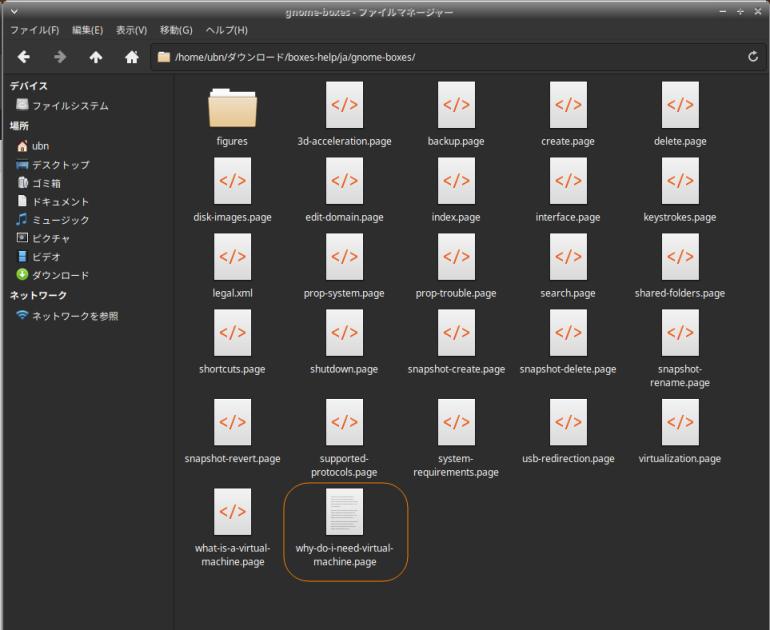Select the legal.xml file icon
Screen dimensions: 770x630
232,257
